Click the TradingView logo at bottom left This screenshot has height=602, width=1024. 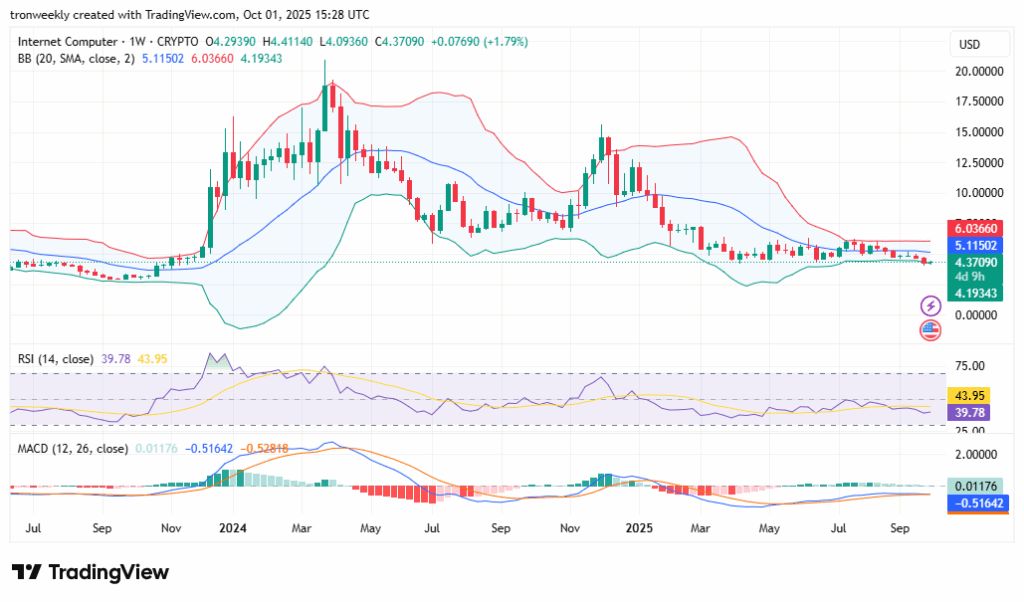[91, 572]
